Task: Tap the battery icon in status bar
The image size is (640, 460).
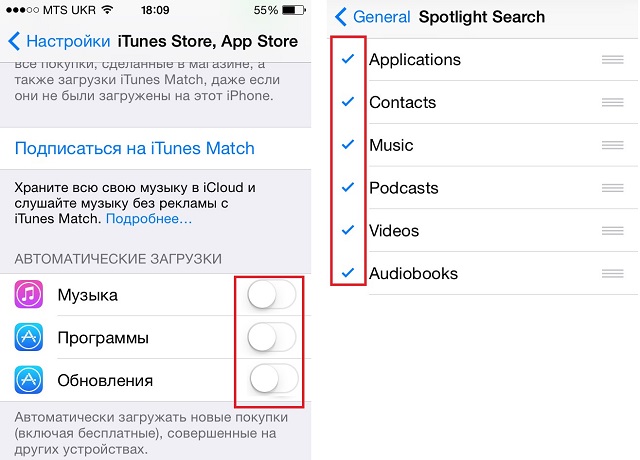Action: click(293, 9)
